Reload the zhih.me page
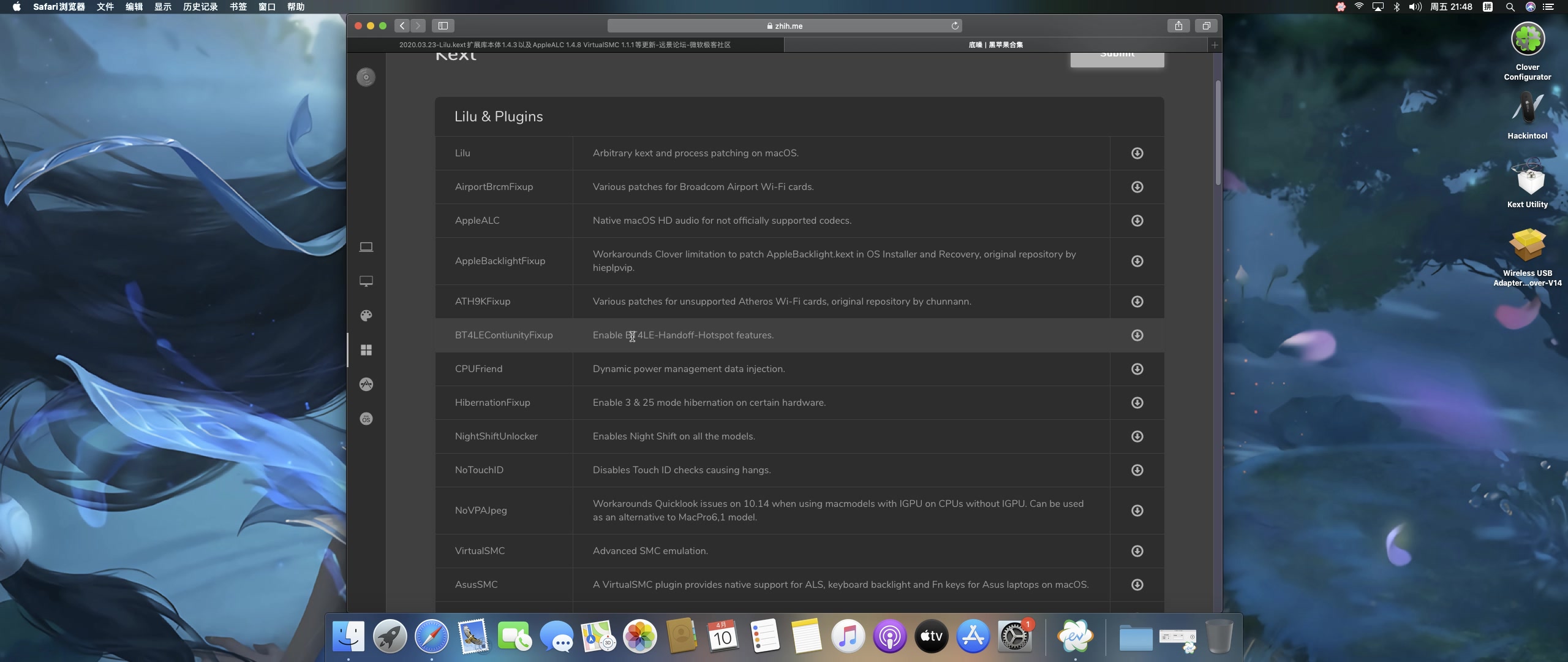This screenshot has height=662, width=1568. [x=954, y=26]
